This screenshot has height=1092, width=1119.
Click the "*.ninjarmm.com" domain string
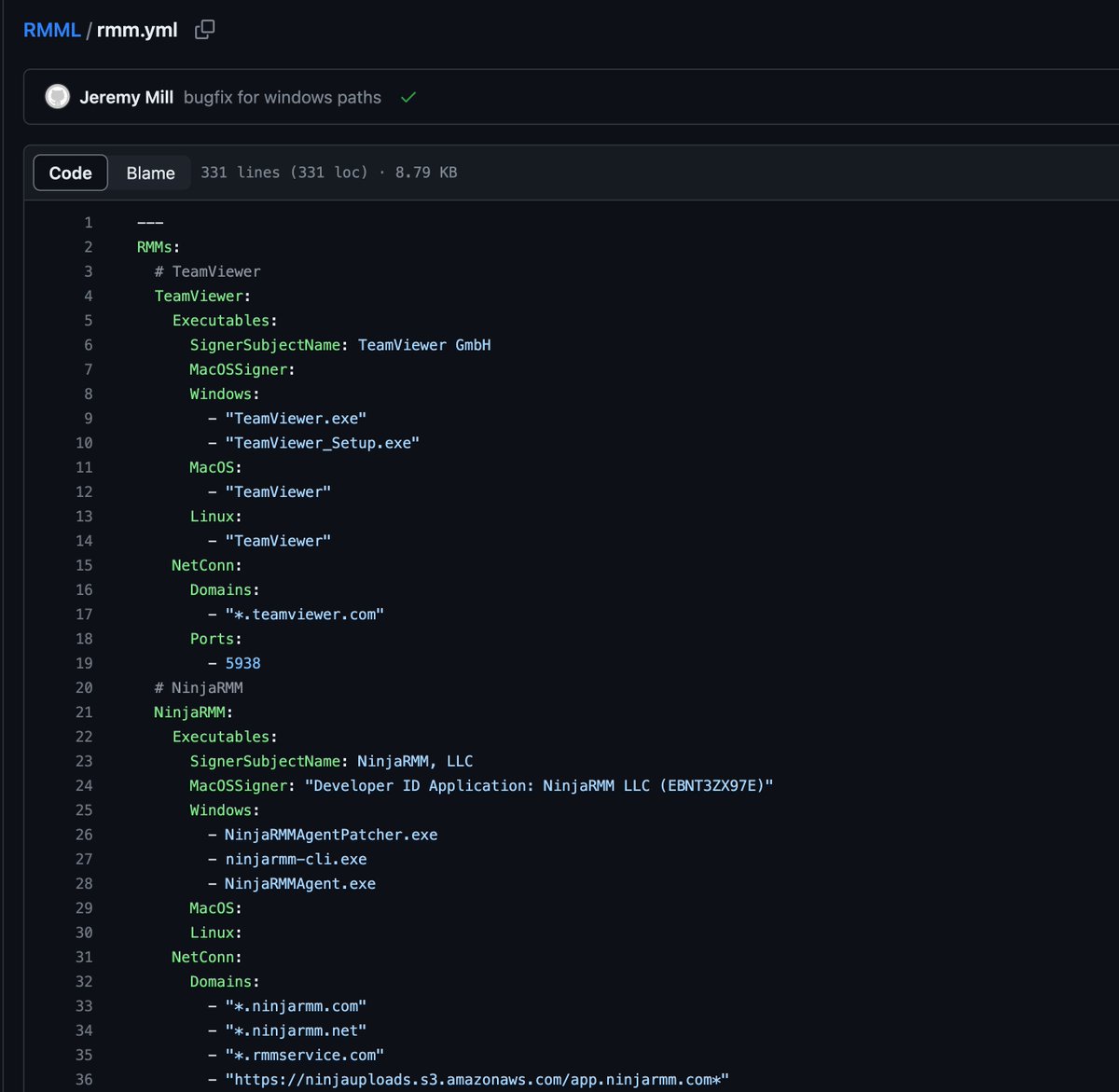pos(296,1005)
